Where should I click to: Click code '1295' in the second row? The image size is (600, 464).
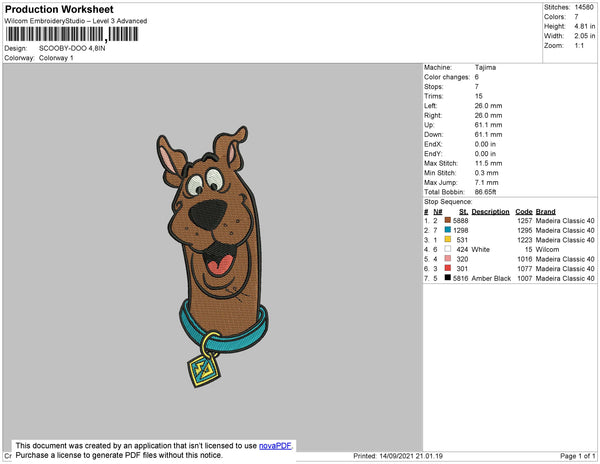(x=525, y=230)
